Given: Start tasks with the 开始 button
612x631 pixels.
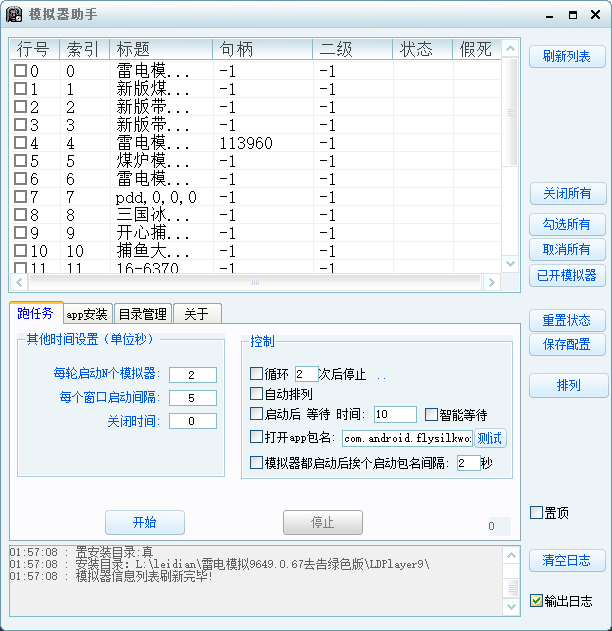Looking at the screenshot, I should pos(145,522).
